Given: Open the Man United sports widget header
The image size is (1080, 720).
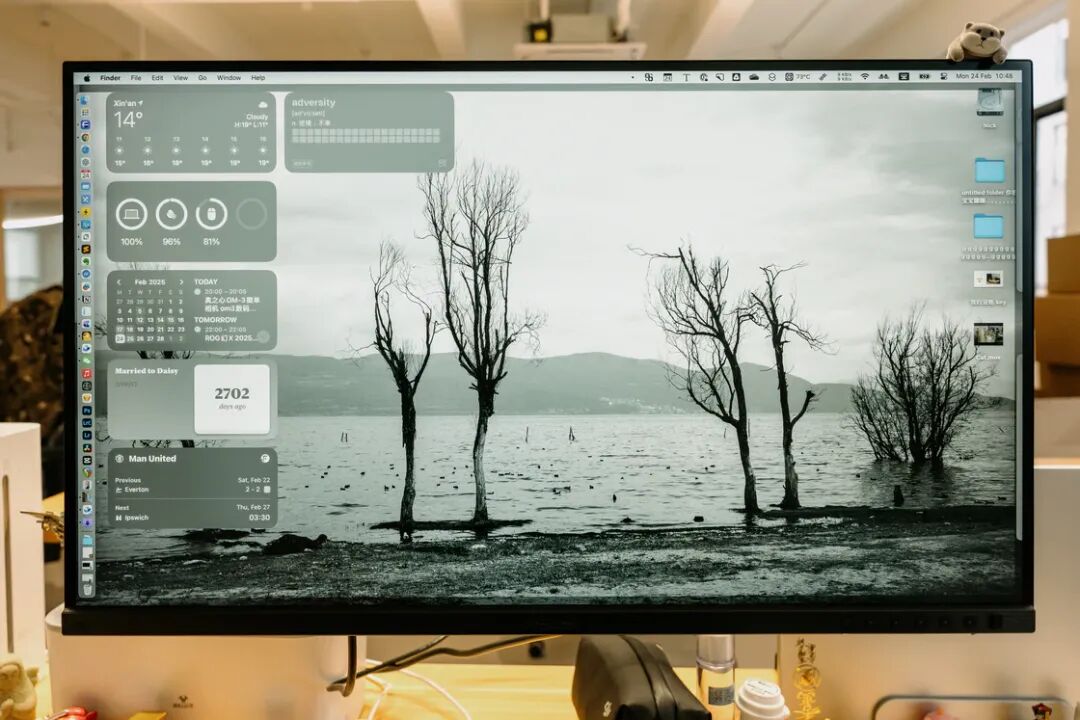Looking at the screenshot, I should (x=191, y=458).
